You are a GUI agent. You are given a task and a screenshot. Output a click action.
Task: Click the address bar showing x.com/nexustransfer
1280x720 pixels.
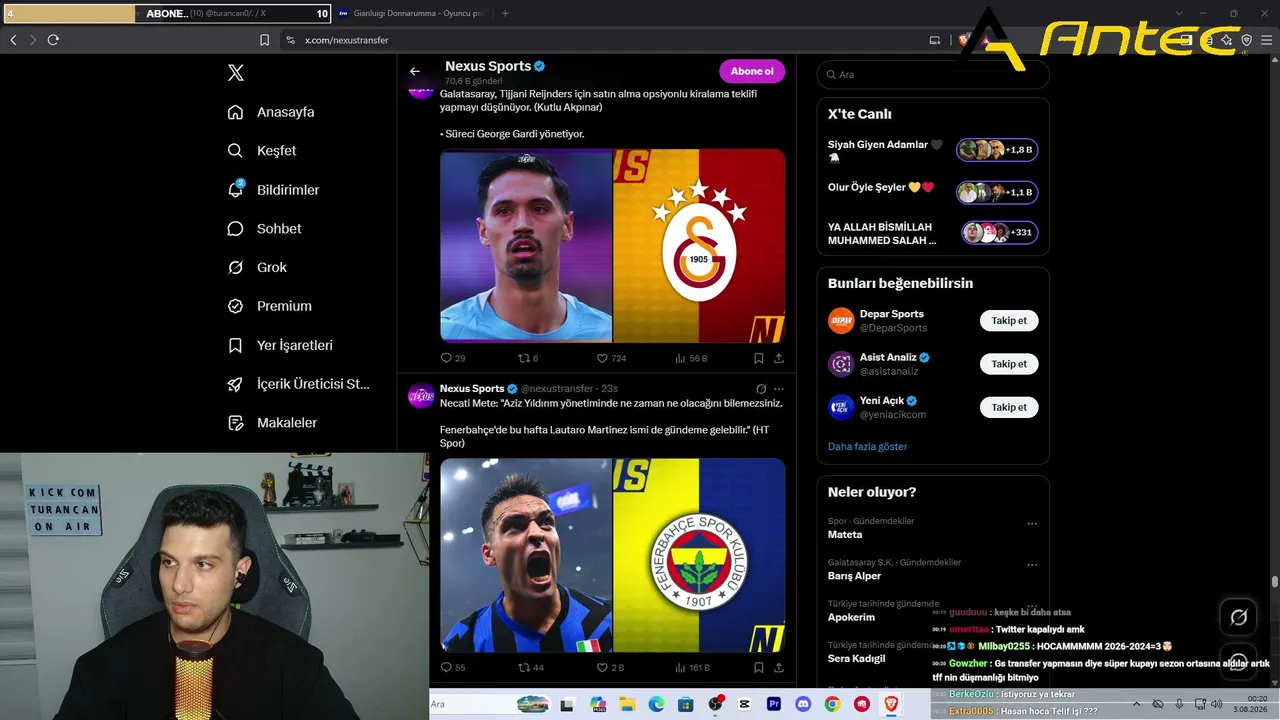coord(598,40)
